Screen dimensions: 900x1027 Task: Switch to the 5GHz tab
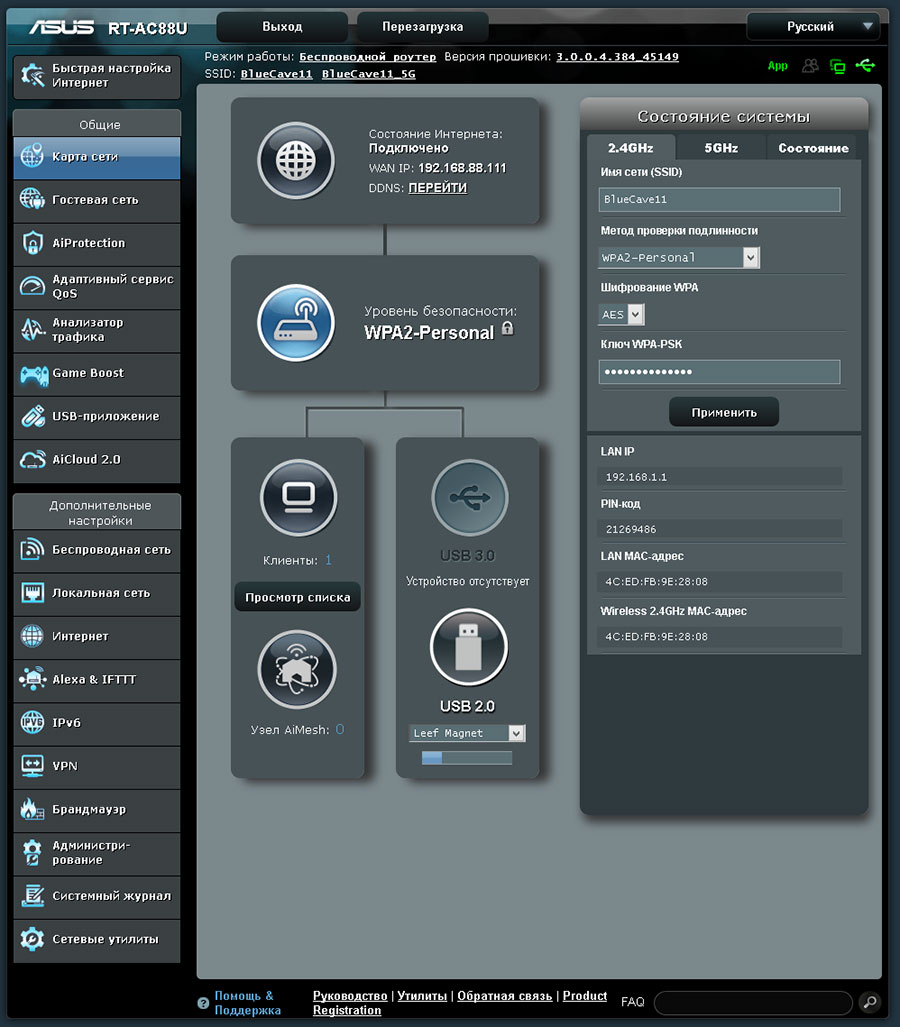[721, 148]
